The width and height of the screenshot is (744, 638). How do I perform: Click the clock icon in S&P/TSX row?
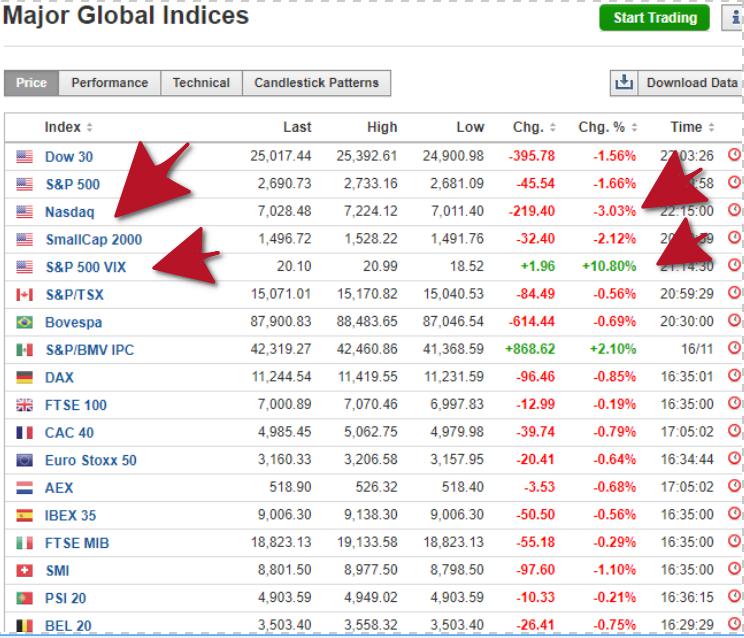[x=735, y=293]
